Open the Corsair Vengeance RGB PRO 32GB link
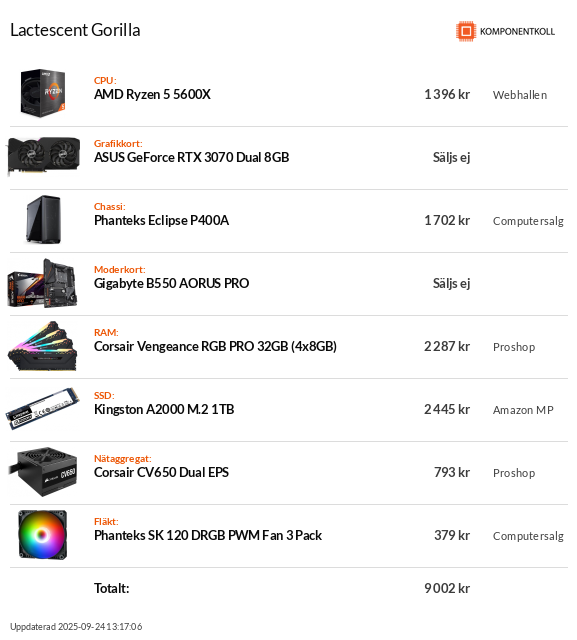 tap(215, 346)
